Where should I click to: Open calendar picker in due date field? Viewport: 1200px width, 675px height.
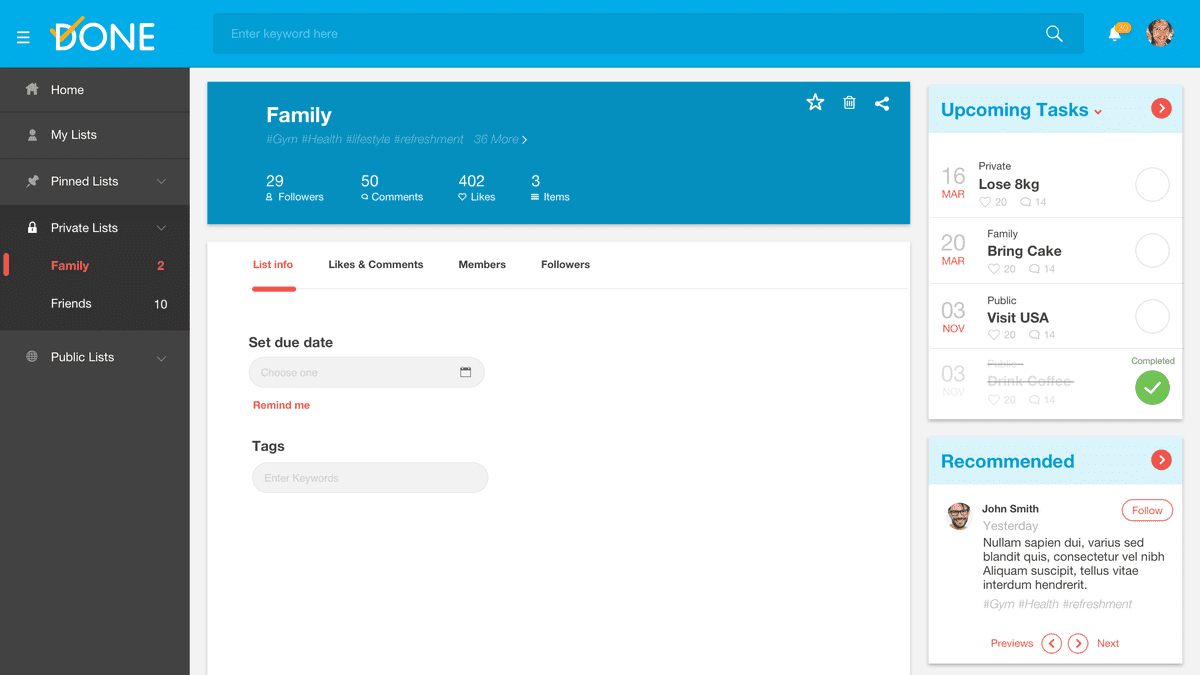(465, 372)
